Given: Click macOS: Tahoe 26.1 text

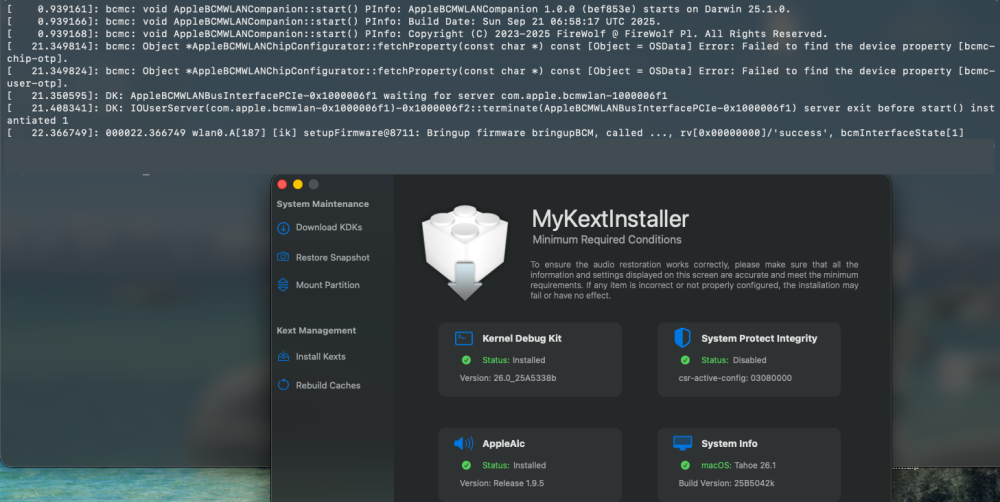Looking at the screenshot, I should (x=739, y=466).
